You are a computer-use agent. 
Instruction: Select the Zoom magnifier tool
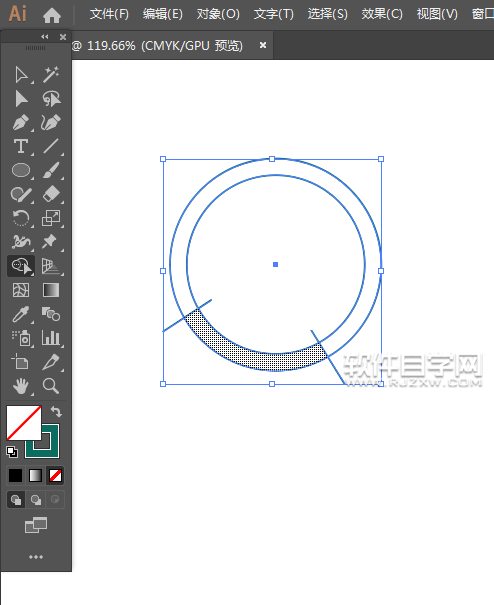(51, 386)
